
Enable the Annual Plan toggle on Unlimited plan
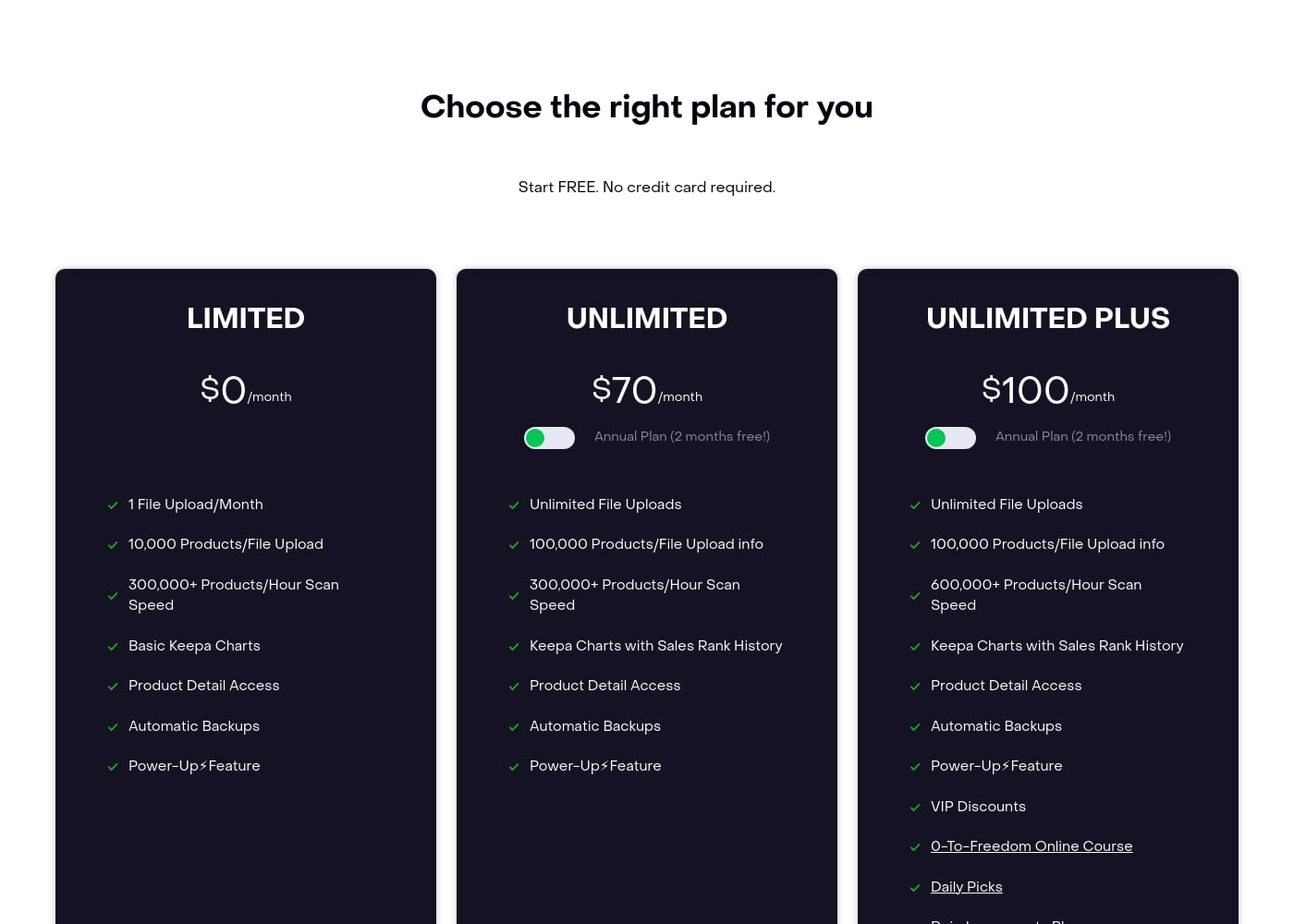click(x=549, y=437)
